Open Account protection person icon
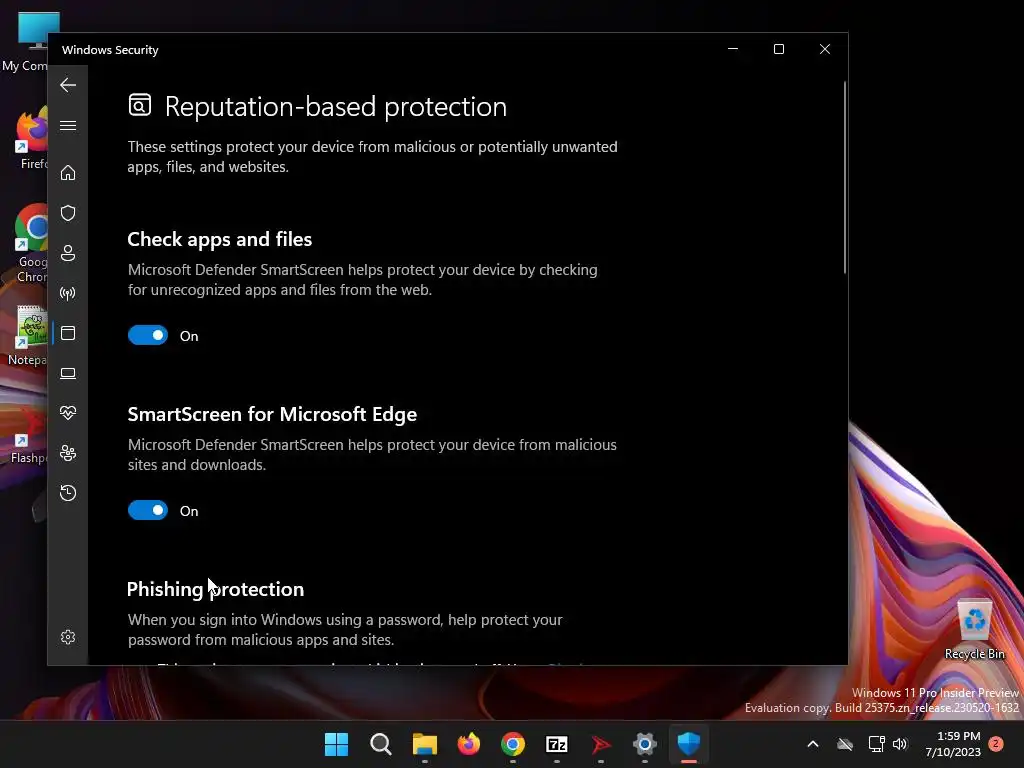Image resolution: width=1024 pixels, height=768 pixels. point(68,253)
